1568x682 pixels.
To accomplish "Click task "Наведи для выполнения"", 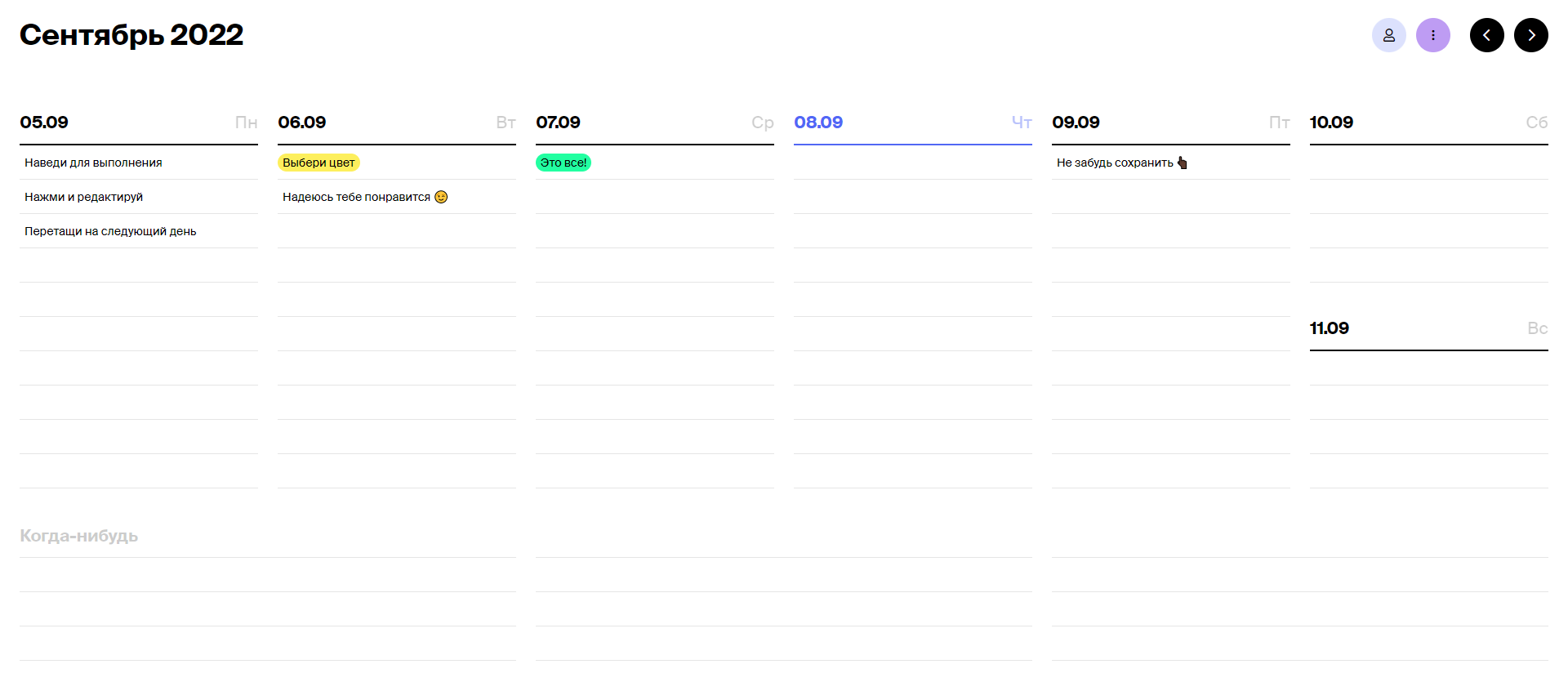I will point(93,163).
